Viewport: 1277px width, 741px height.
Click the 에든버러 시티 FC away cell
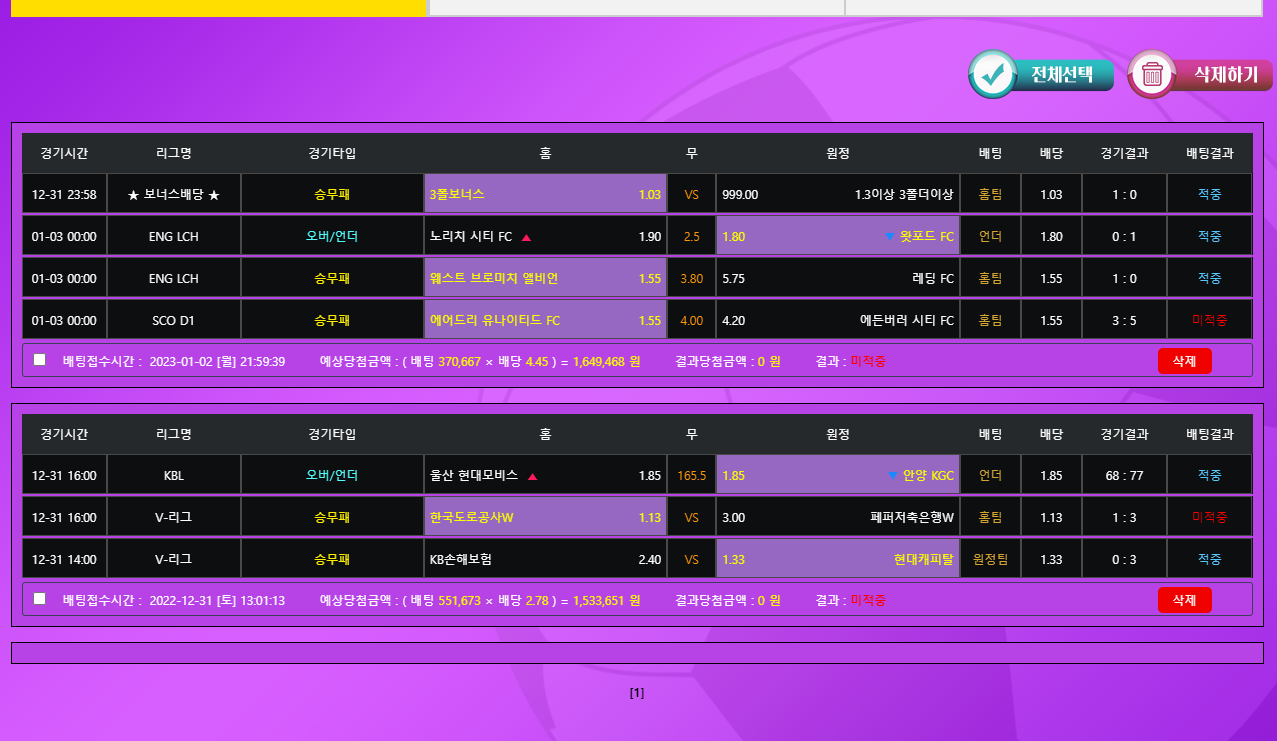point(838,320)
